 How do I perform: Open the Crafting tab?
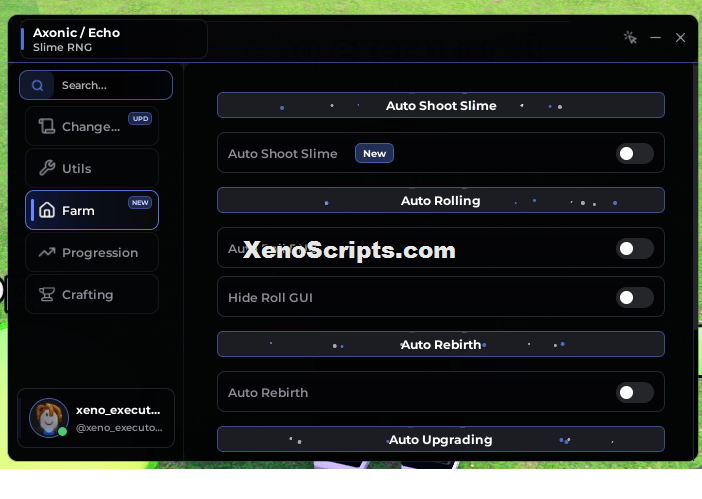[92, 294]
